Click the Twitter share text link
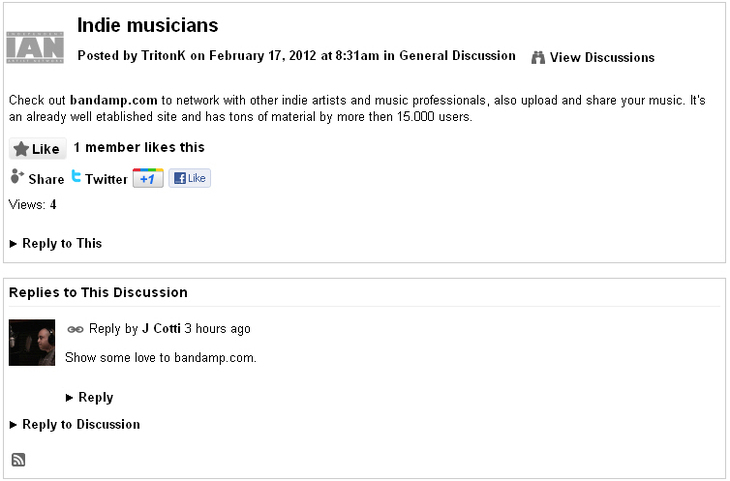 (x=106, y=179)
